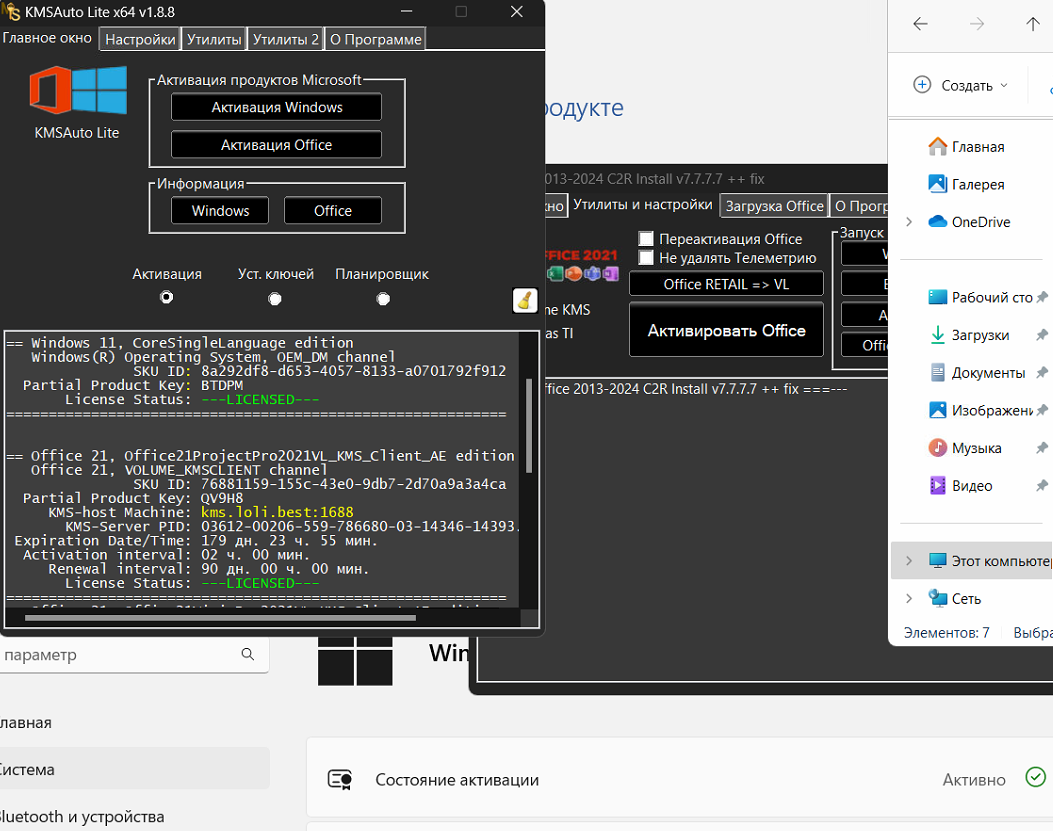This screenshot has width=1053, height=831.
Task: Click Office RETAIL => VL button
Action: 726,284
